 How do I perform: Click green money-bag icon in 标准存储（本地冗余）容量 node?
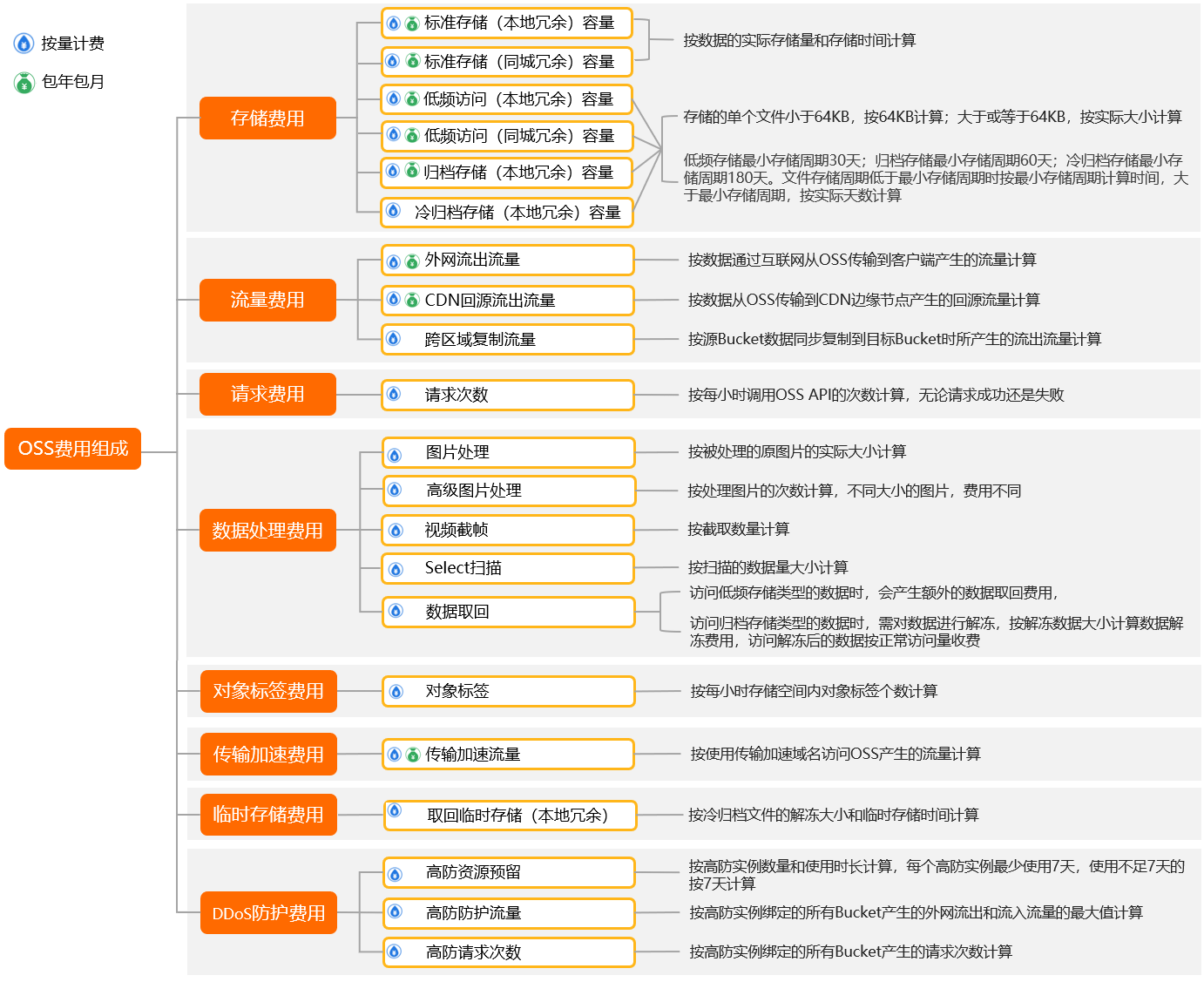pyautogui.click(x=412, y=23)
